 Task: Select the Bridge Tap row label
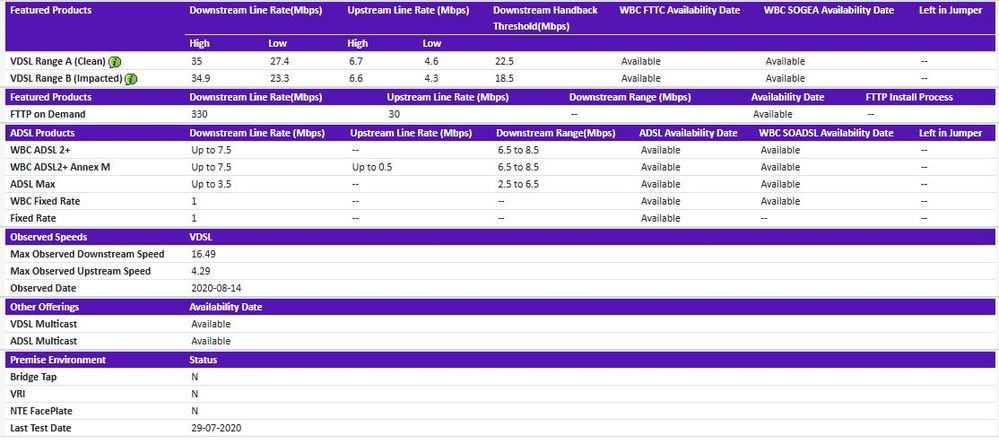[33, 377]
